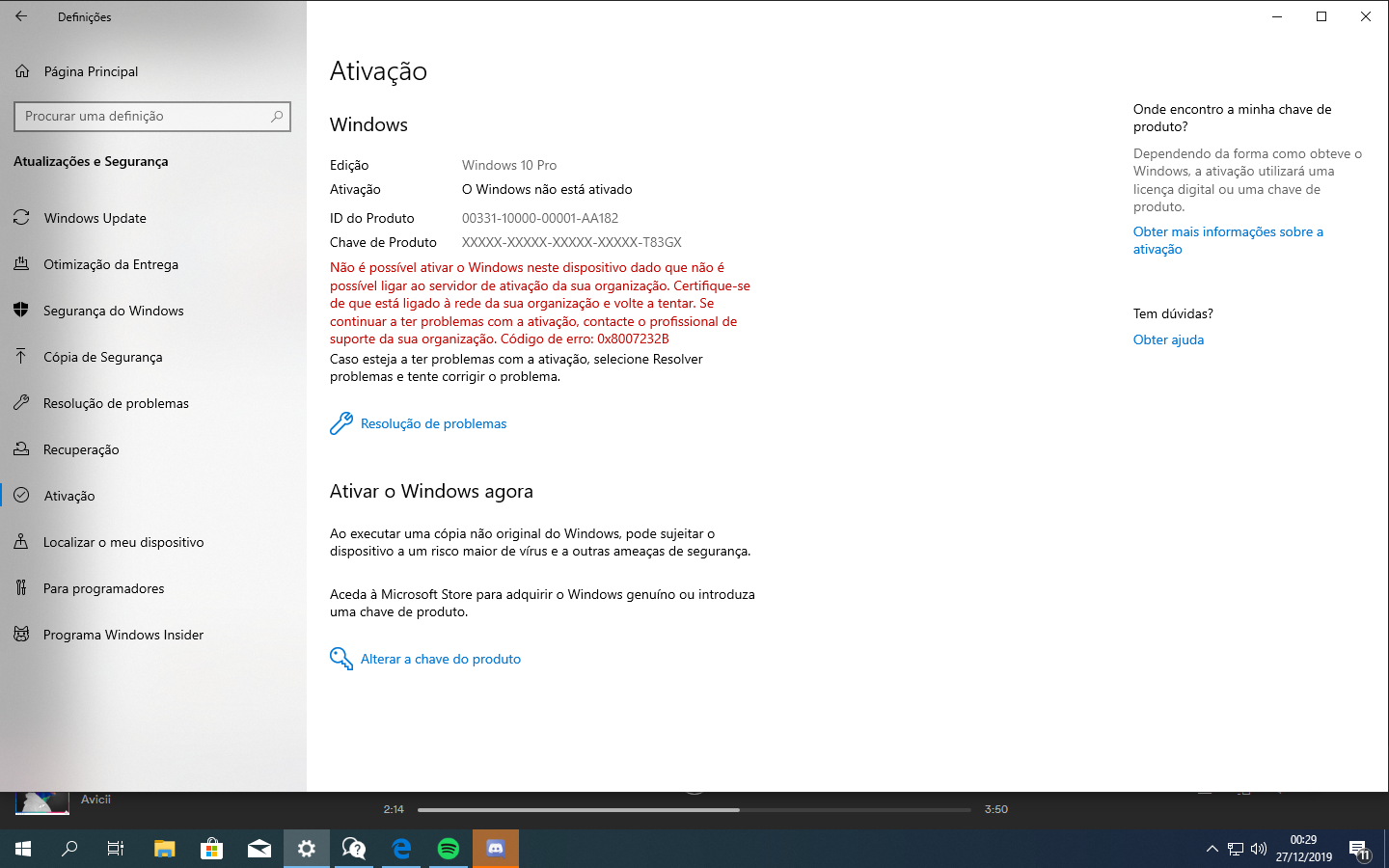Open Obter mais informações sobre a ativação
This screenshot has height=868, width=1389.
(x=1228, y=240)
